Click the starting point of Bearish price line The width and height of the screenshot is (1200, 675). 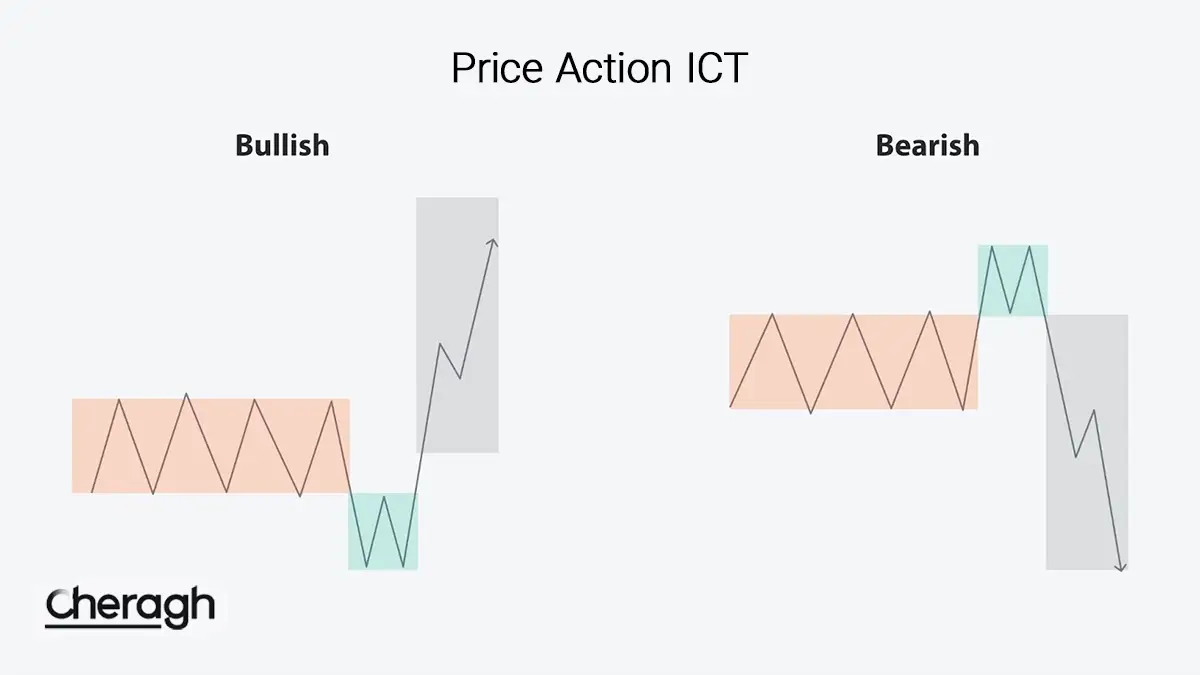732,406
